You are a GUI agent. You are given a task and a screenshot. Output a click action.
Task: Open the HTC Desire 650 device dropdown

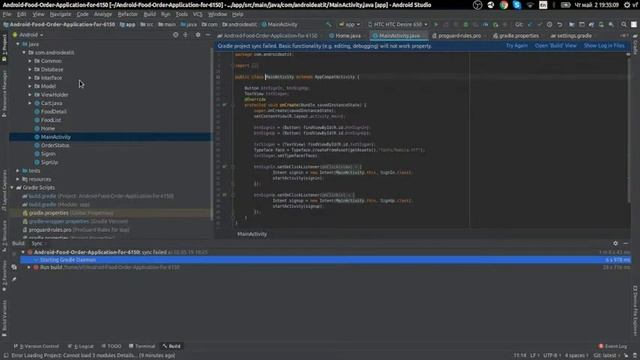[398, 24]
